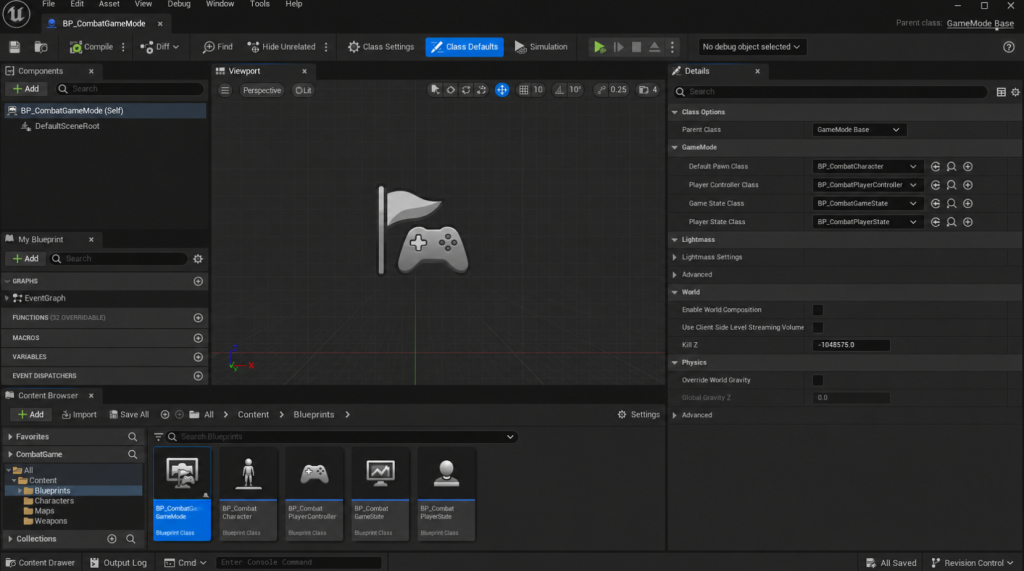The width and height of the screenshot is (1024, 571).
Task: Select the BP_Combat Character thumbnail
Action: pyautogui.click(x=248, y=494)
